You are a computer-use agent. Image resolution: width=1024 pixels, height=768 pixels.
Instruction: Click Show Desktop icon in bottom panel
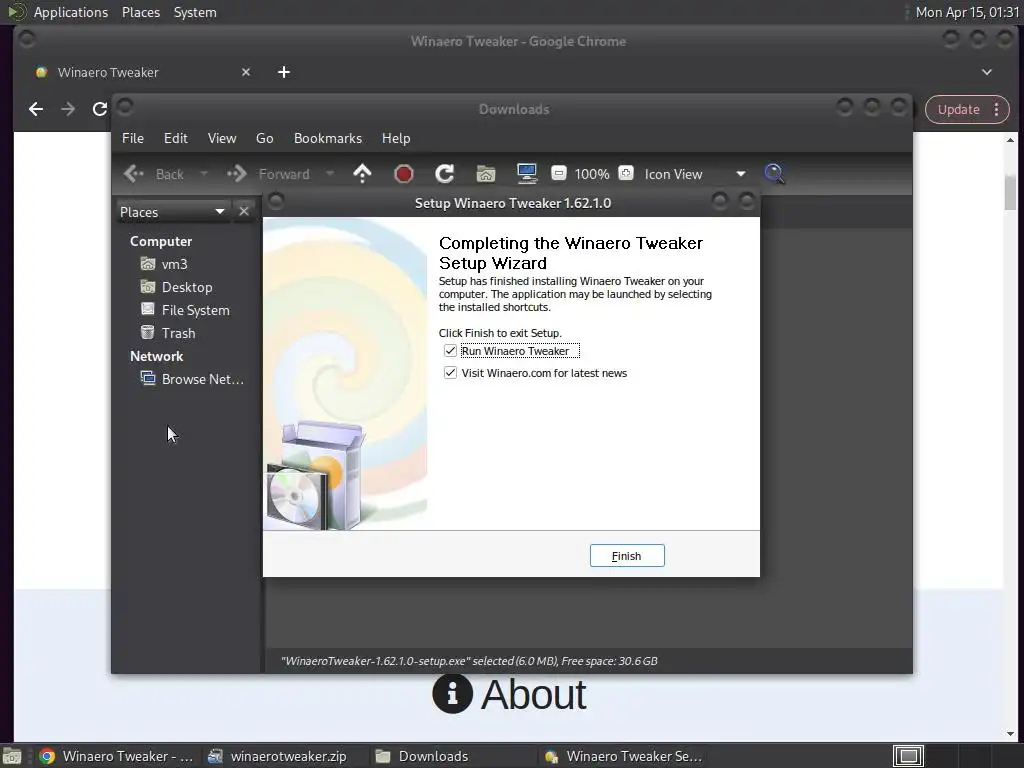click(x=12, y=756)
